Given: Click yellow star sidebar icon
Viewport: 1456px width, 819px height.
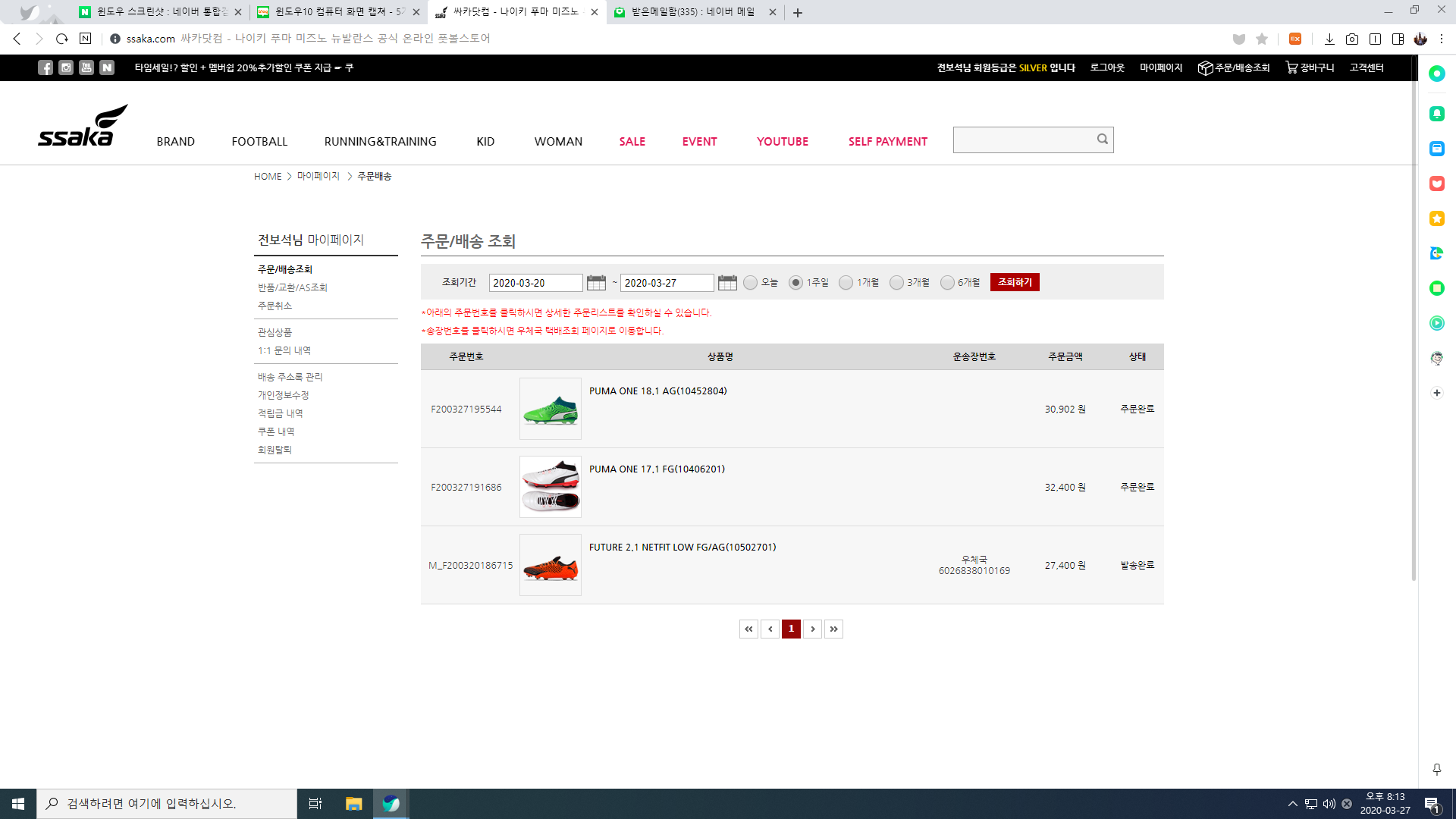Looking at the screenshot, I should click(1437, 218).
